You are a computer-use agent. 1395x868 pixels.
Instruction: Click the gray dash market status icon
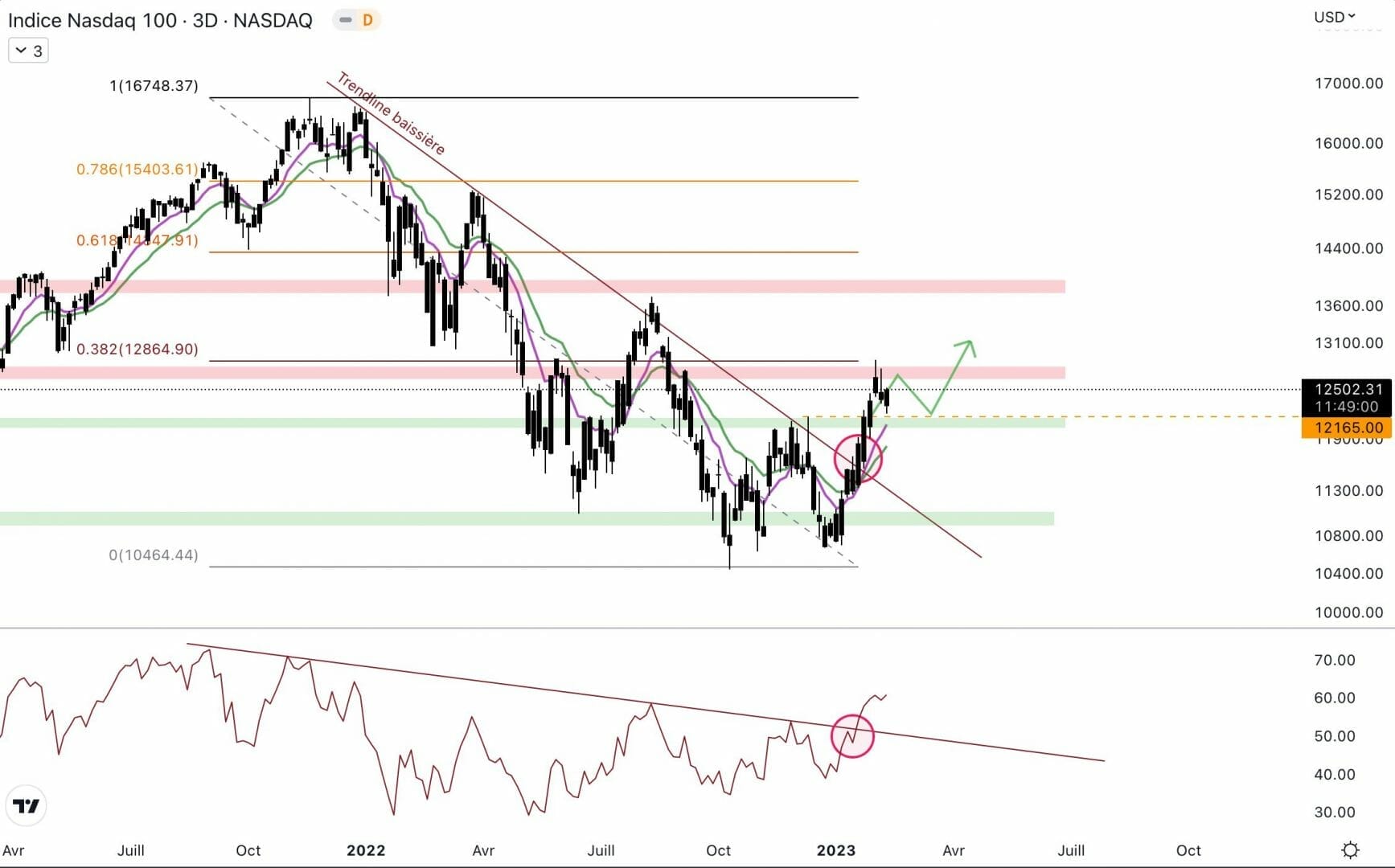(x=345, y=20)
